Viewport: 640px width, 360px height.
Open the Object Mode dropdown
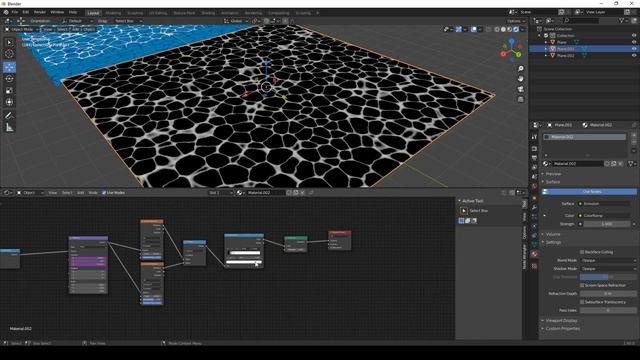(x=21, y=29)
